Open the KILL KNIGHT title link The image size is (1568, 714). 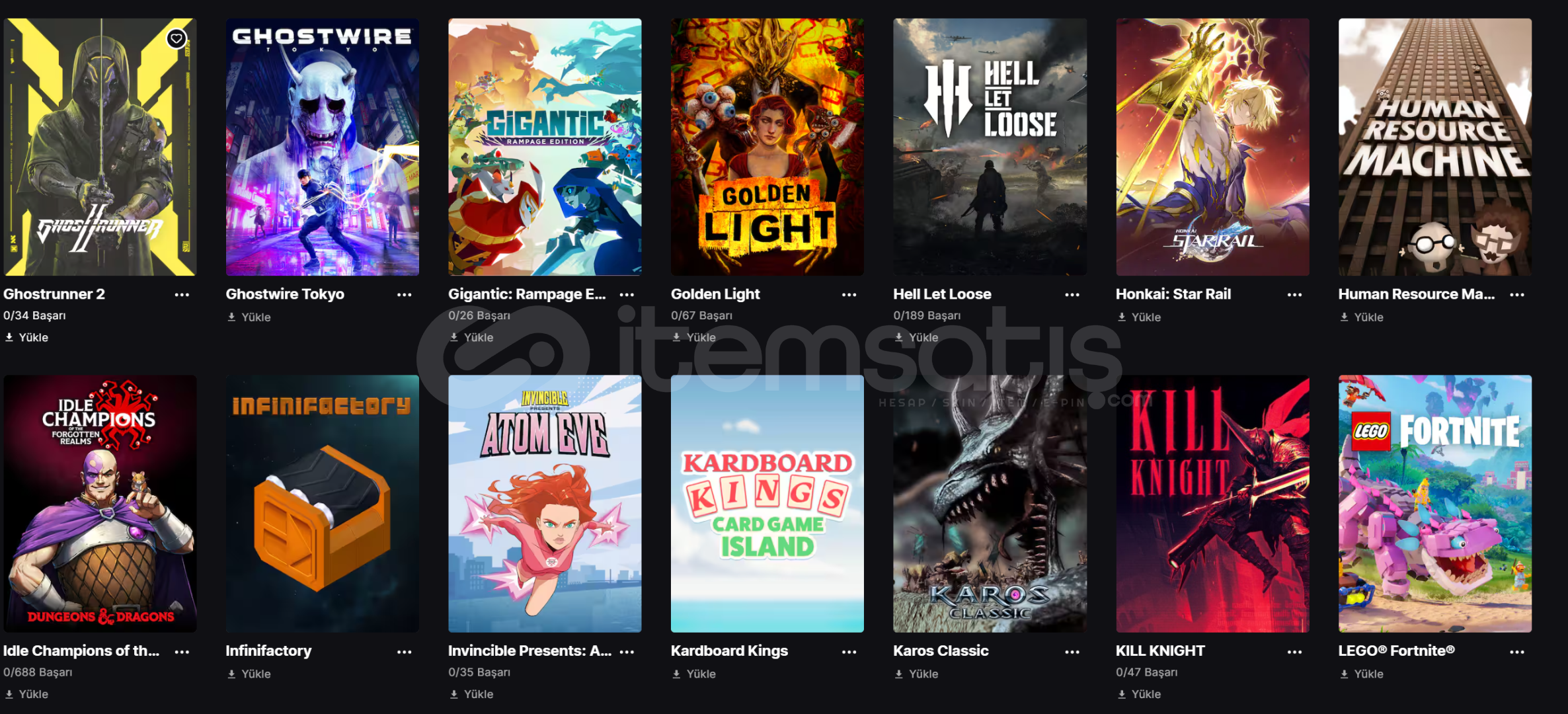pyautogui.click(x=1160, y=651)
